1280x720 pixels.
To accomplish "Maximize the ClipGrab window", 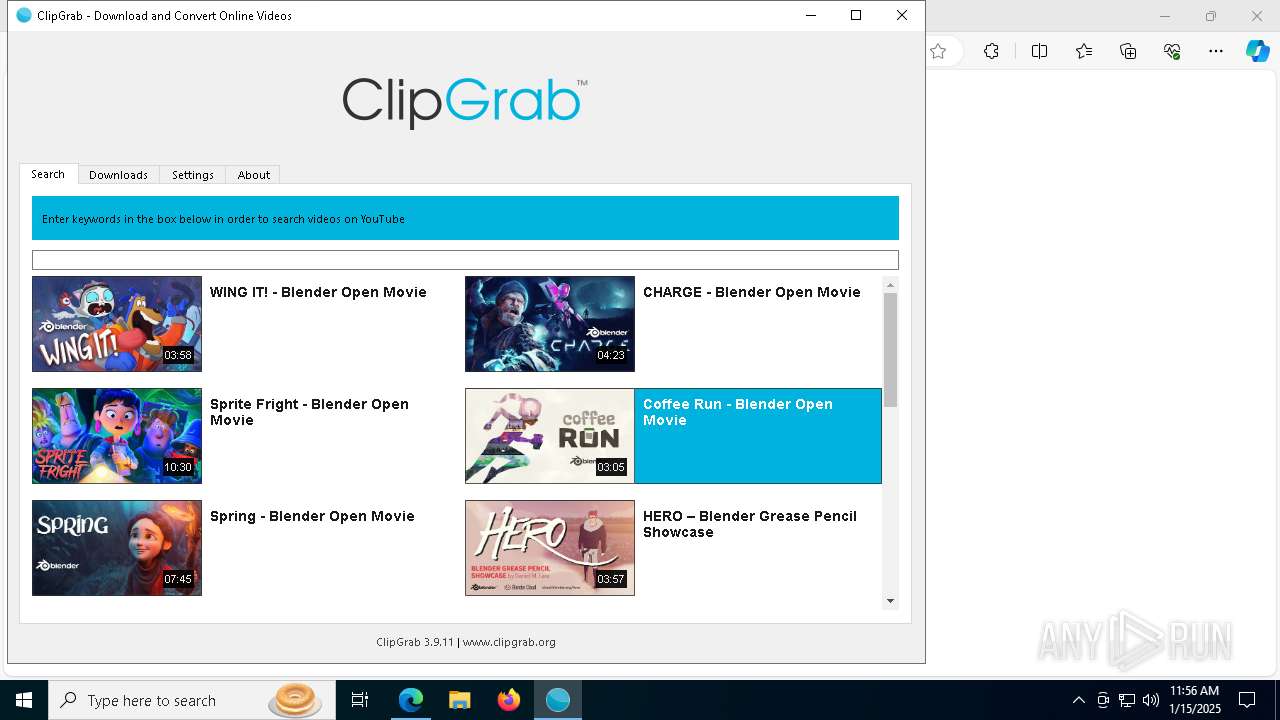I will click(x=856, y=15).
